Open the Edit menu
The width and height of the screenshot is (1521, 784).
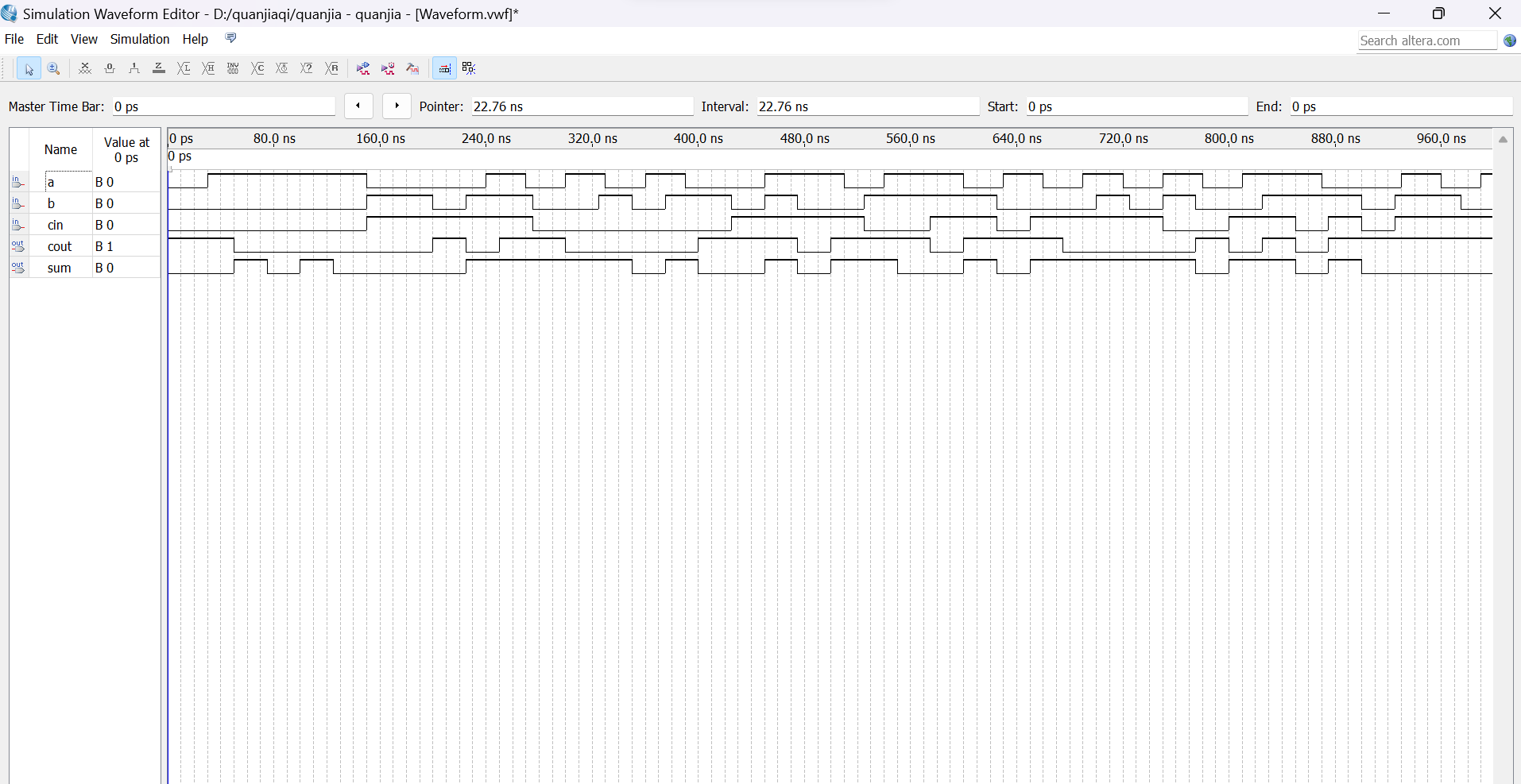(x=47, y=39)
